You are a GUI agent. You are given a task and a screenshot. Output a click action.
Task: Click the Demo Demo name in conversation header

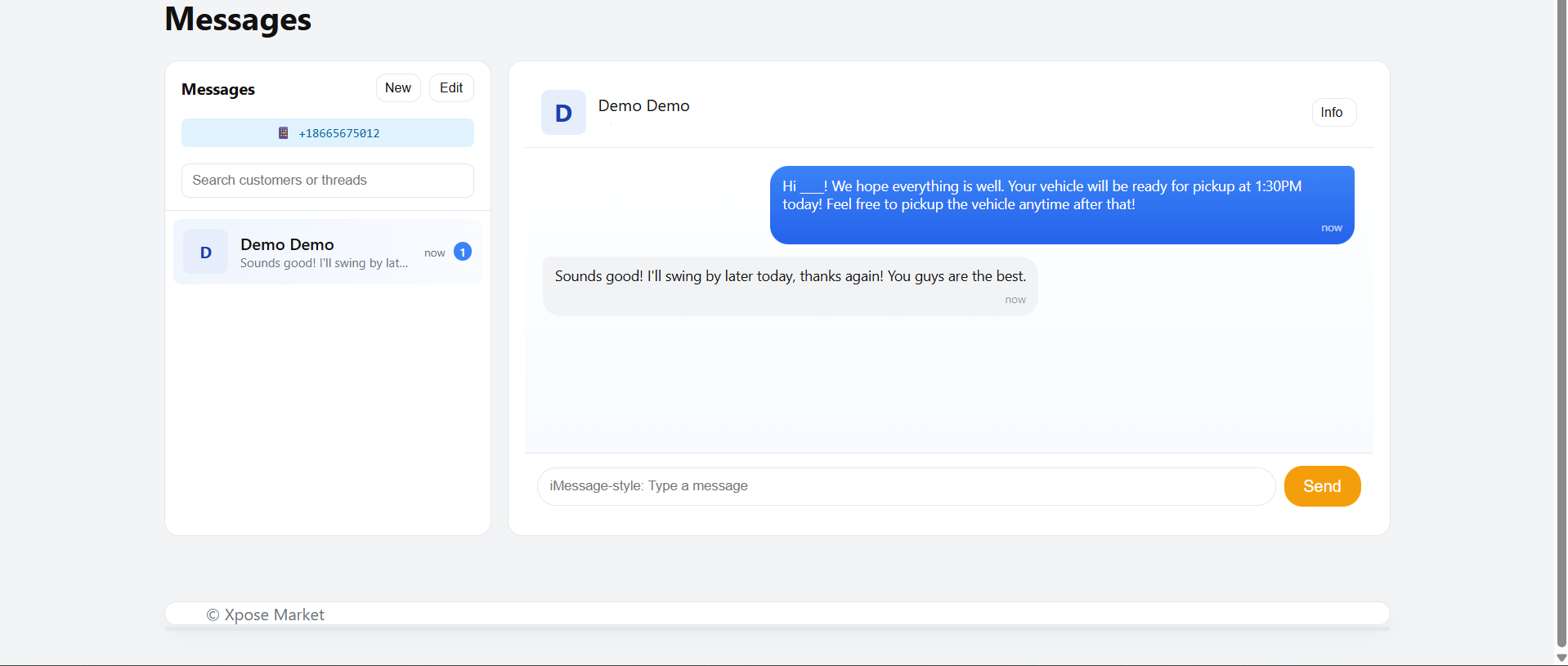pos(644,105)
